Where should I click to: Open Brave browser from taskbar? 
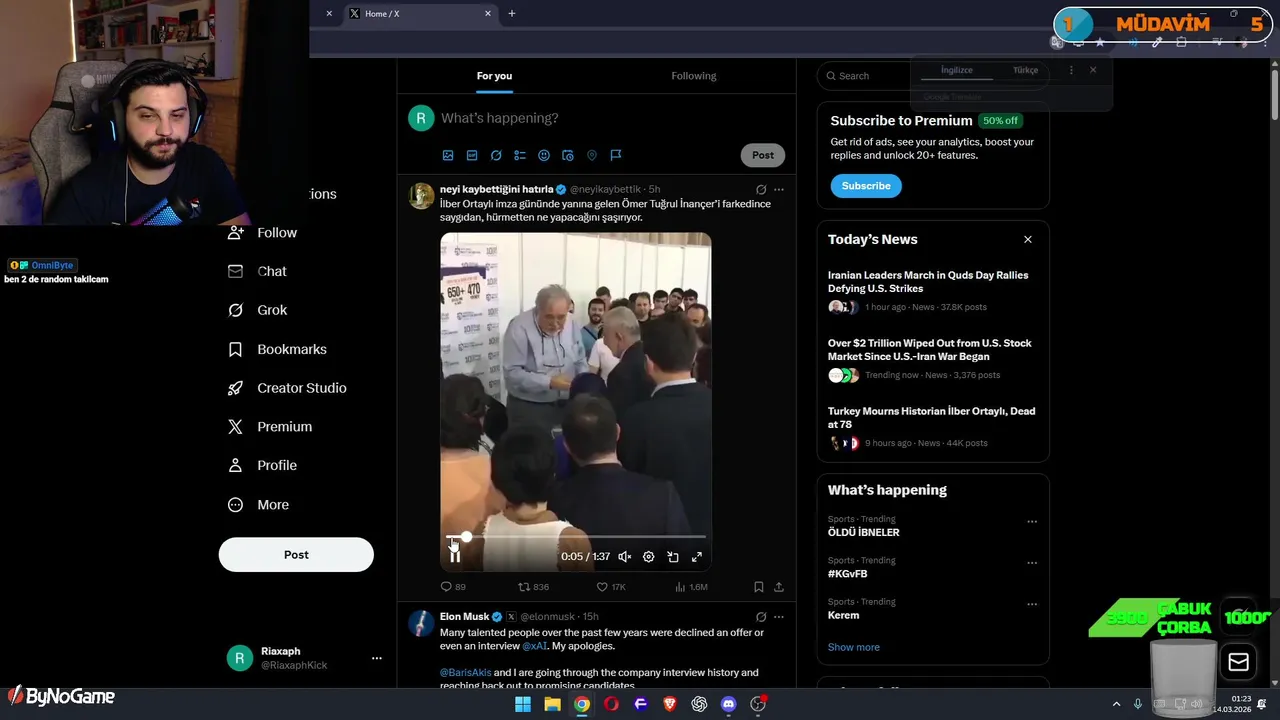pyautogui.click(x=670, y=704)
